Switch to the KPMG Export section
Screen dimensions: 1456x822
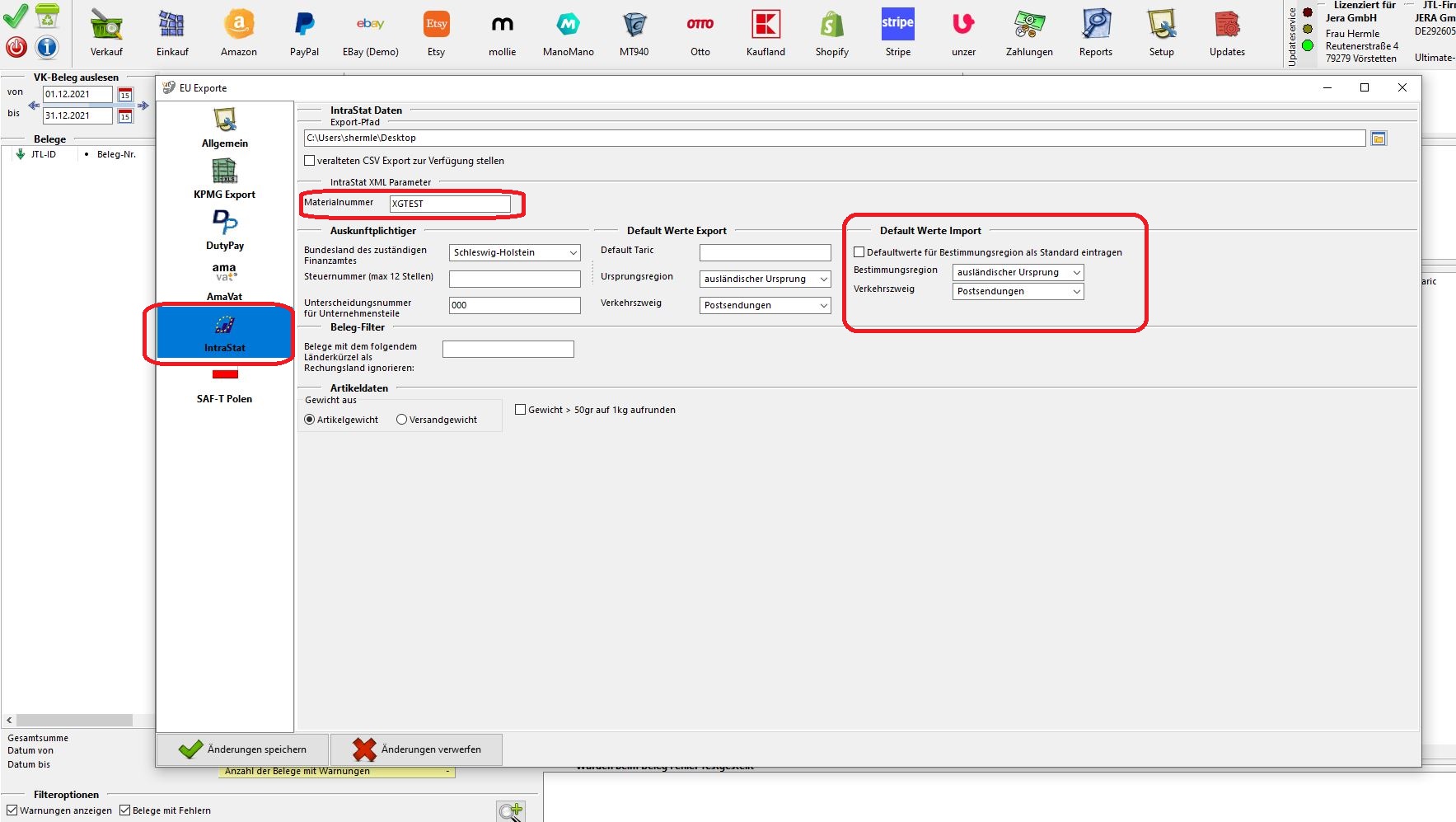click(224, 179)
